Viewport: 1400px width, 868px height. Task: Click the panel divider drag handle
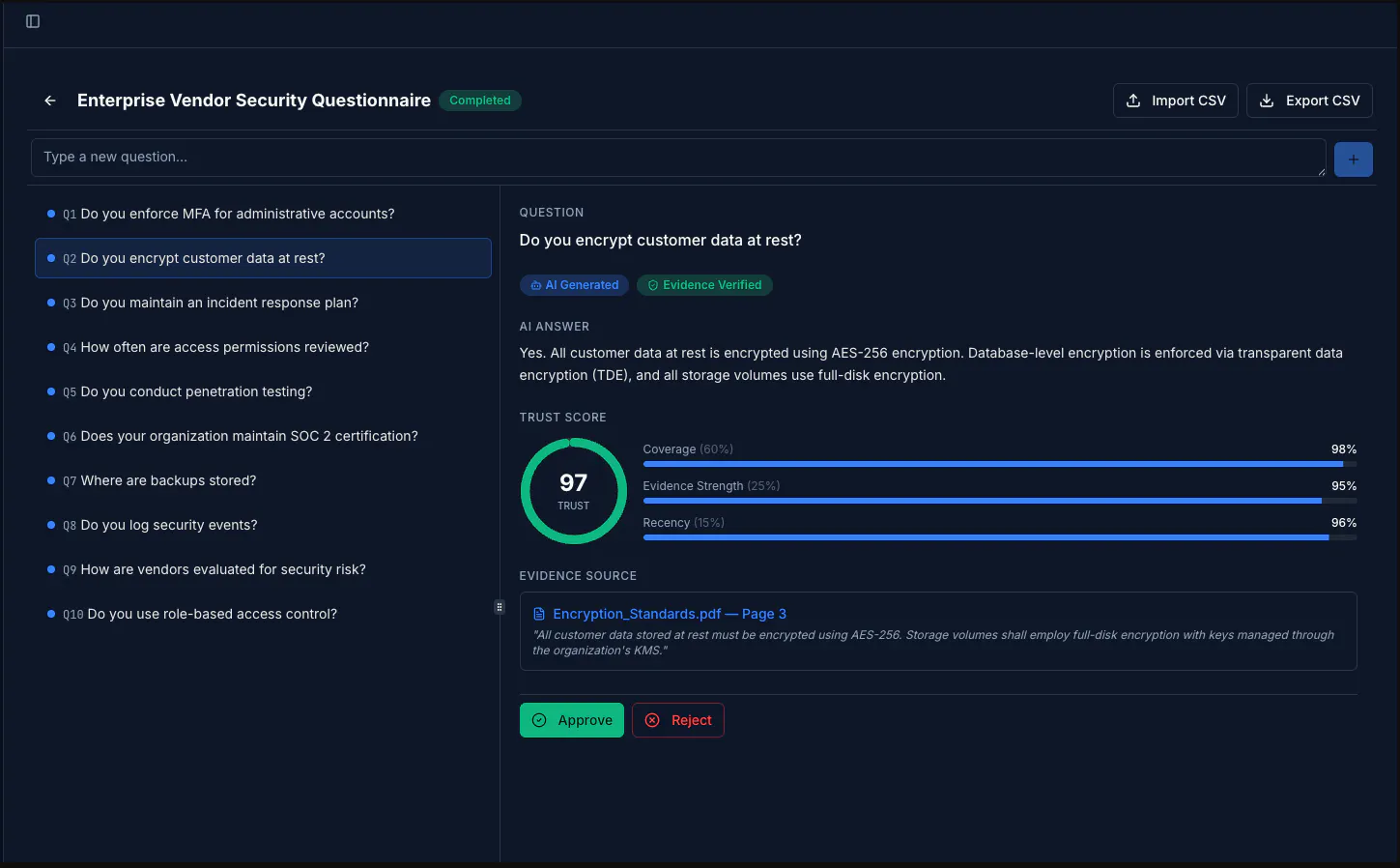tap(500, 607)
